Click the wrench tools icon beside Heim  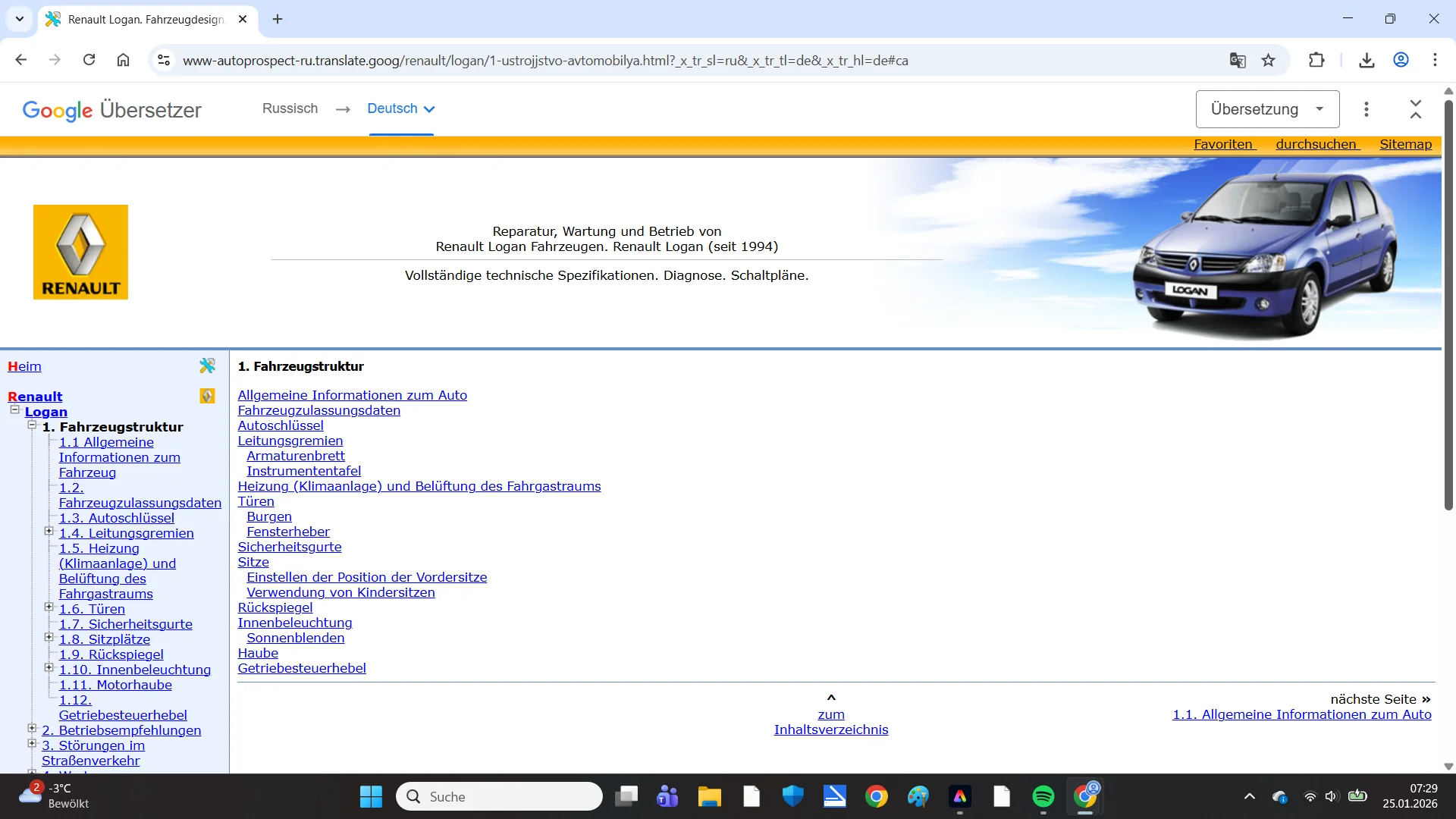(207, 366)
